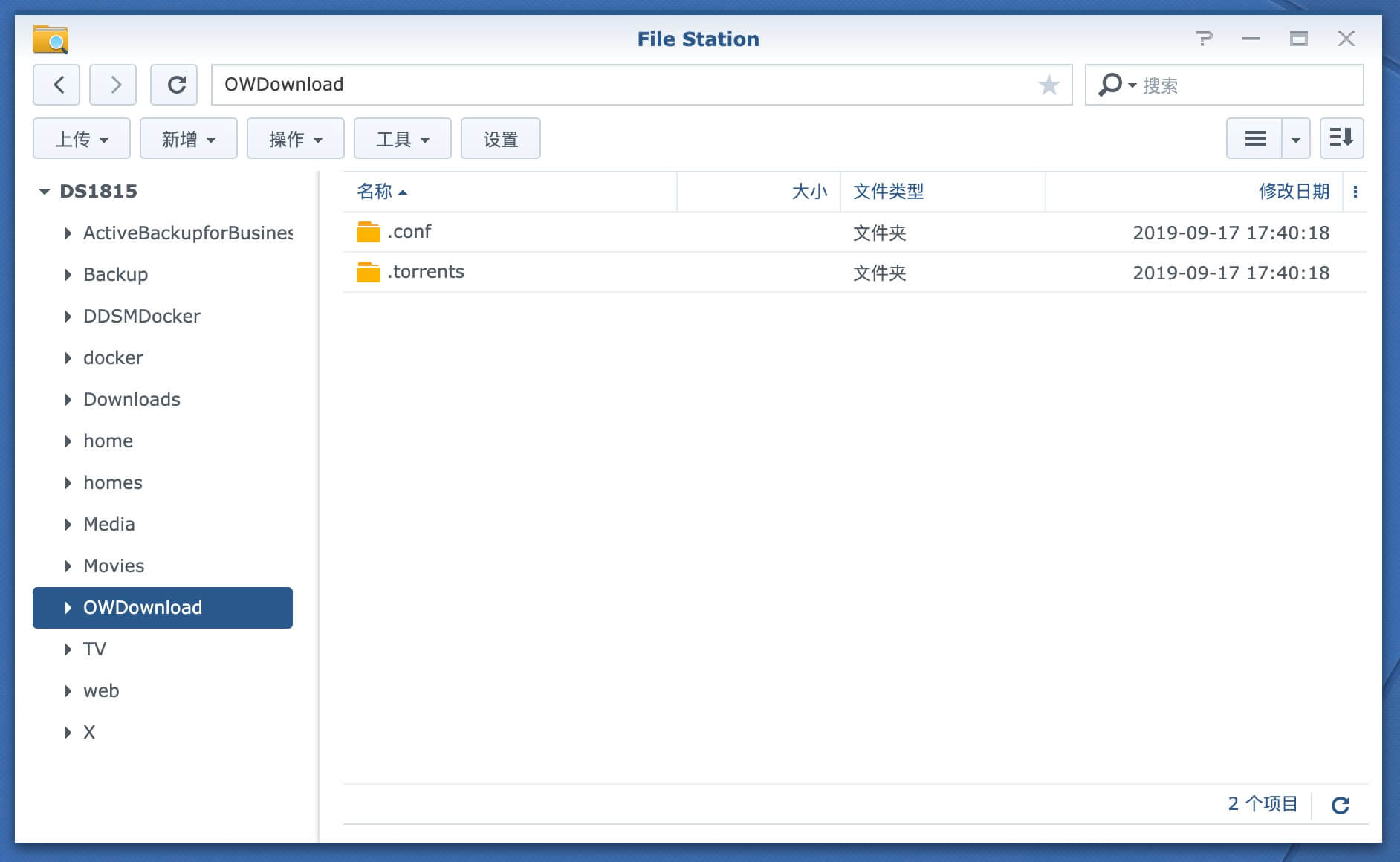The height and width of the screenshot is (862, 1400).
Task: Click the back navigation arrow
Action: [x=59, y=85]
